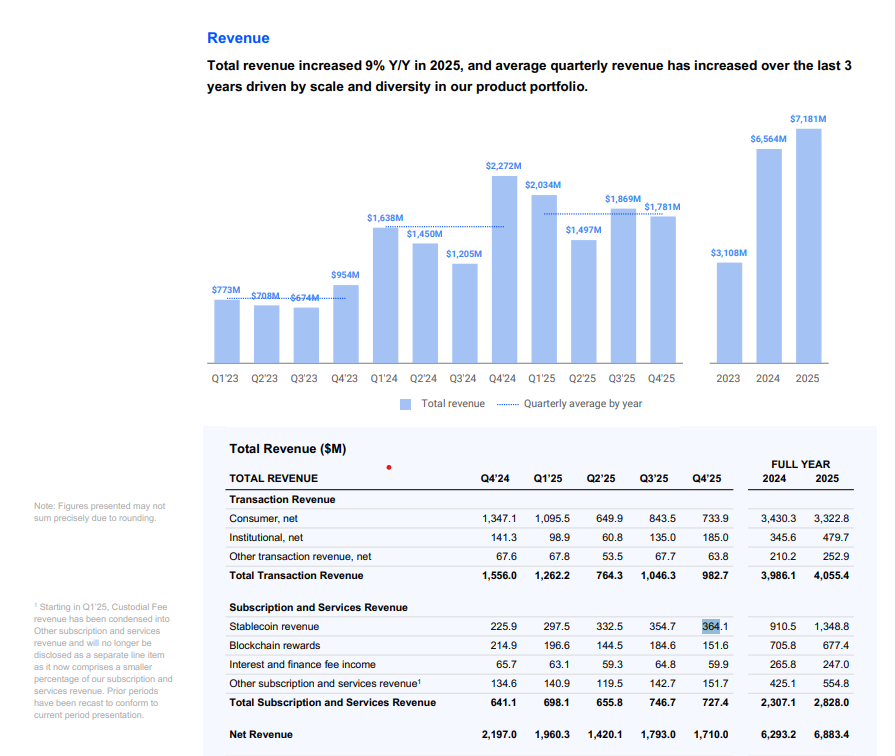This screenshot has height=756, width=895.
Task: Click the Blockchain rewards row label
Action: coord(274,646)
